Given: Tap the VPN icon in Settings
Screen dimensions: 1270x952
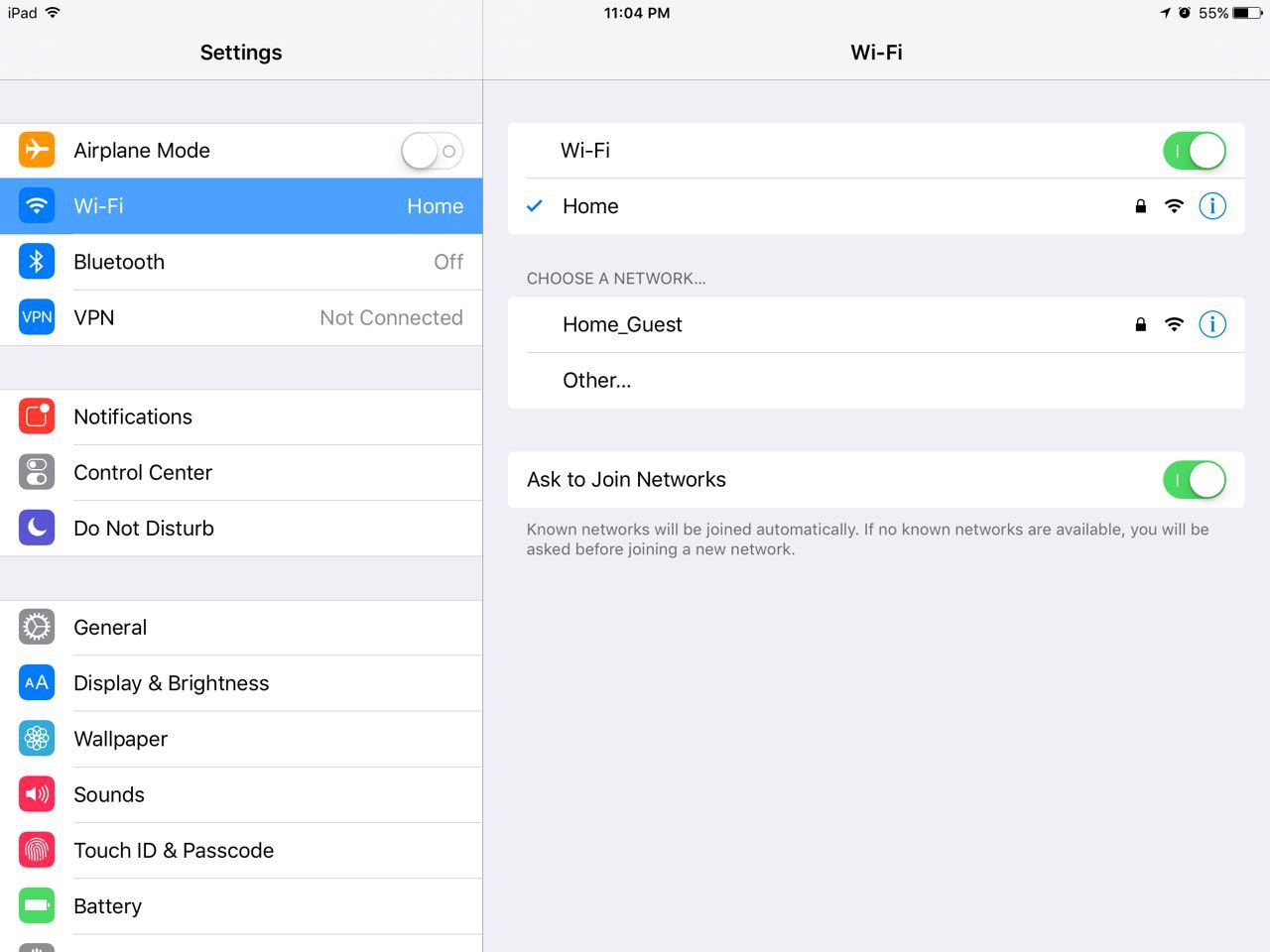Looking at the screenshot, I should pos(37,317).
